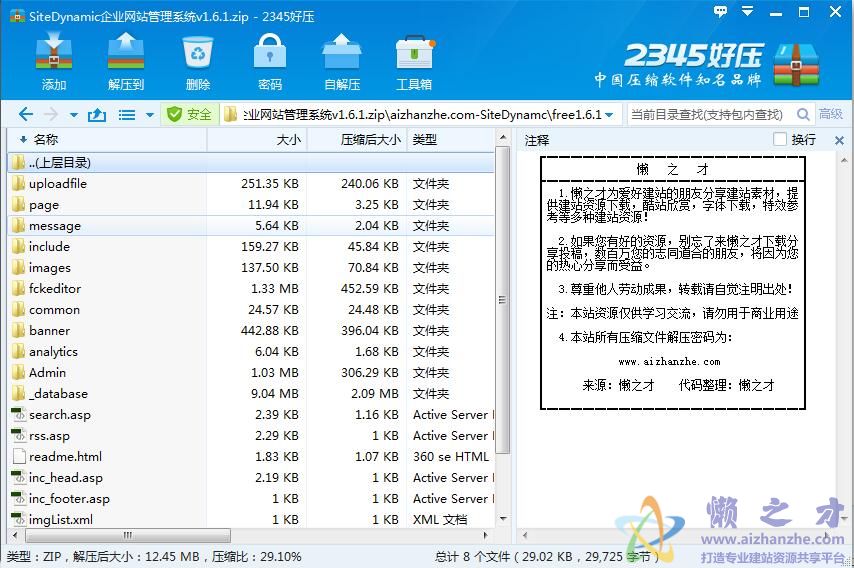Click the search magnifier icon
Image resolution: width=854 pixels, height=568 pixels.
point(803,114)
